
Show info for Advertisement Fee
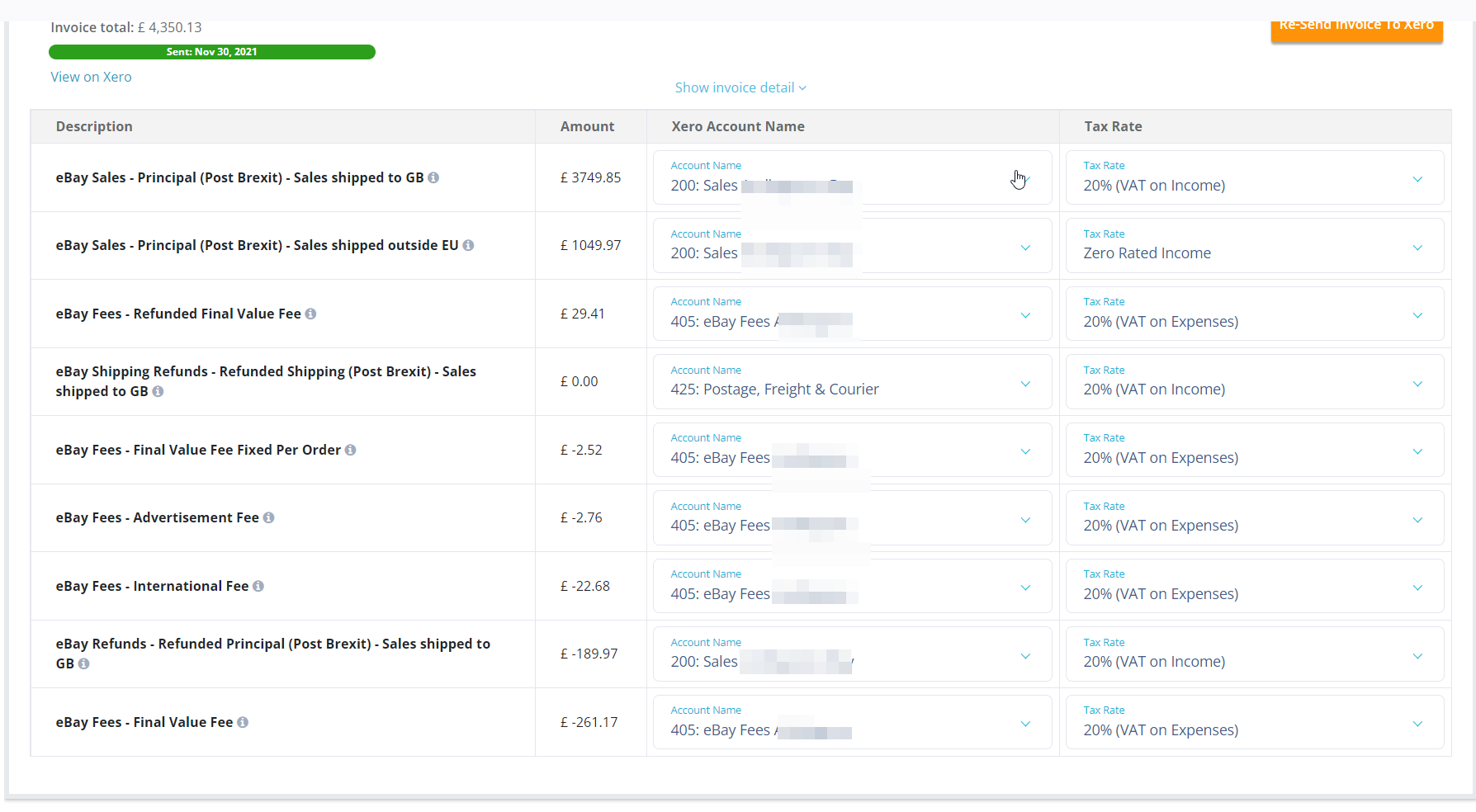coord(268,517)
